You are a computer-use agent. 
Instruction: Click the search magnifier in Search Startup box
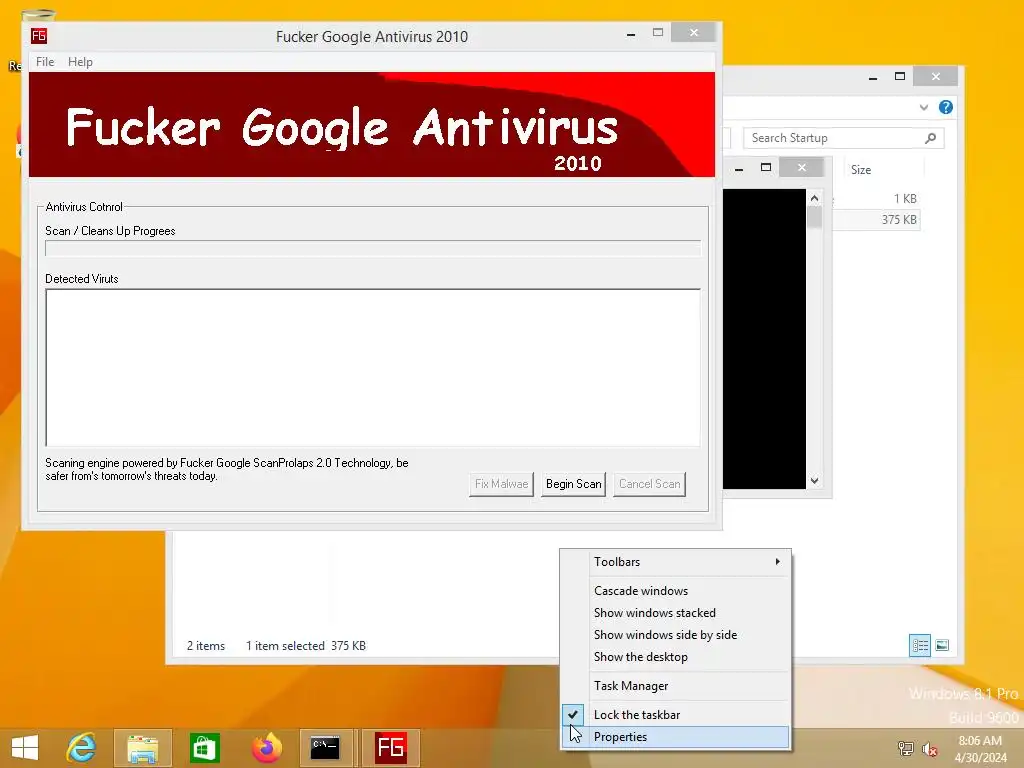click(931, 138)
